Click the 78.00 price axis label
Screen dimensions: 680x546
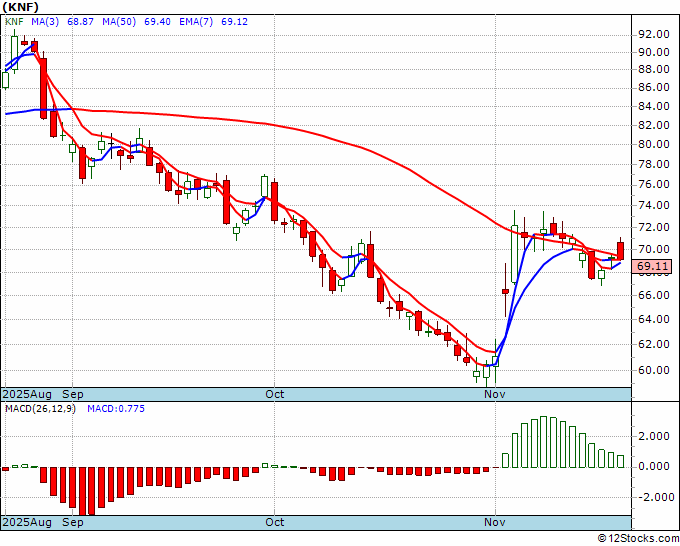click(x=654, y=164)
